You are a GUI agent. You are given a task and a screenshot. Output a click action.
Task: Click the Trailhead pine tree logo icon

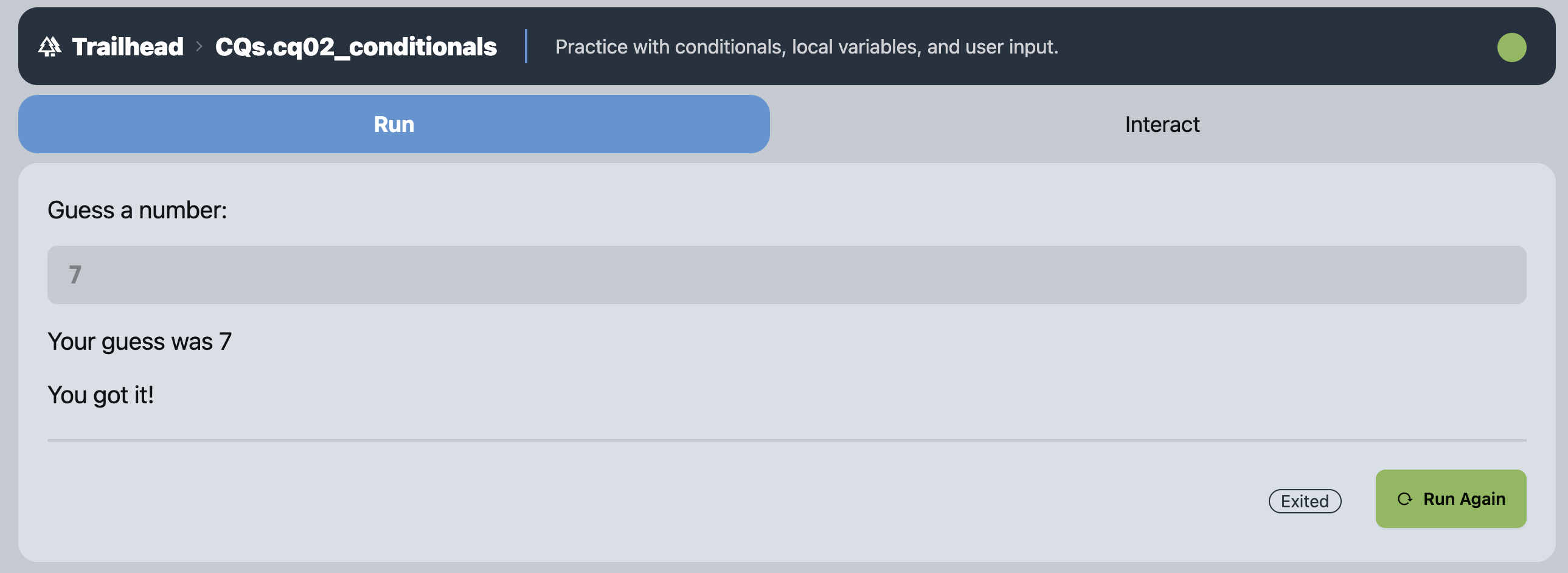pyautogui.click(x=50, y=47)
